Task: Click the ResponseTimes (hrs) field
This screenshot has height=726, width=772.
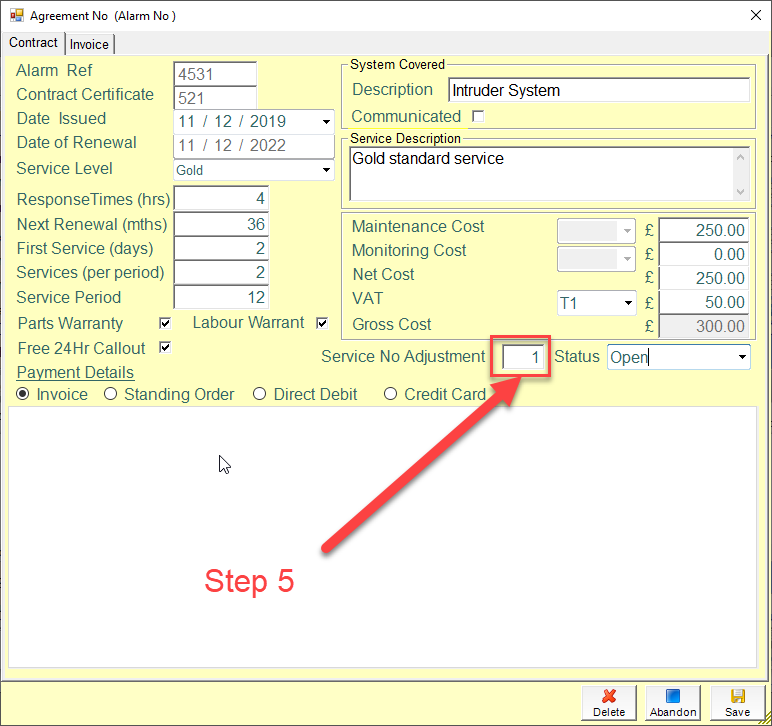Action: click(x=221, y=198)
